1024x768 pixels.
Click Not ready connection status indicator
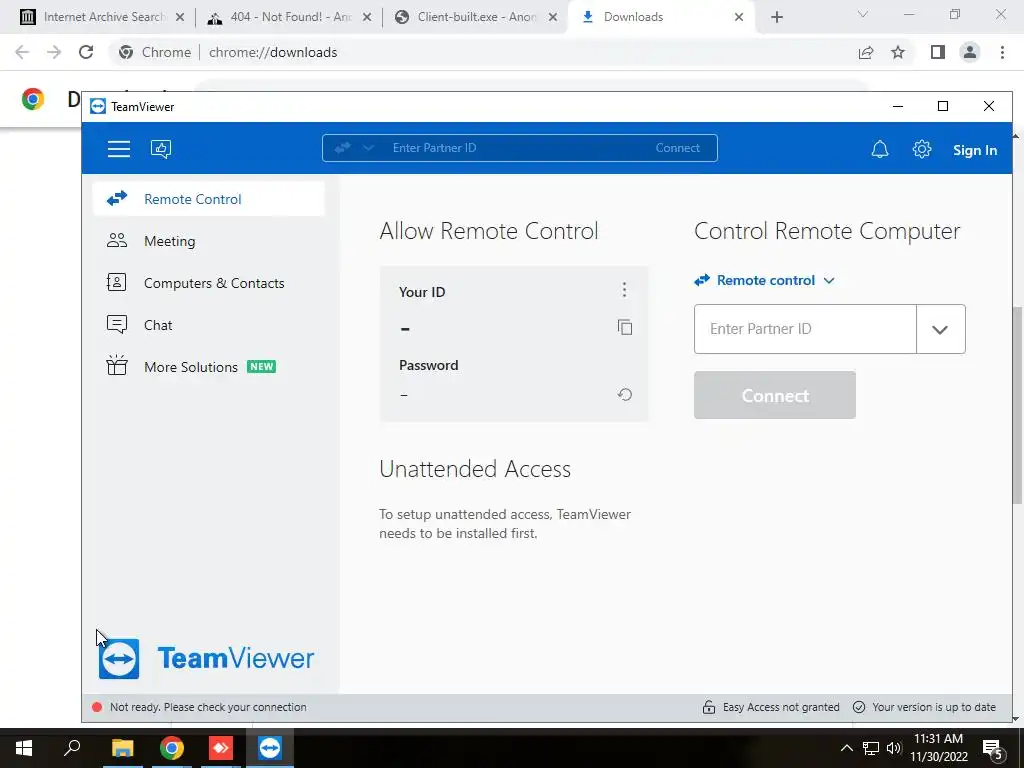click(x=200, y=707)
